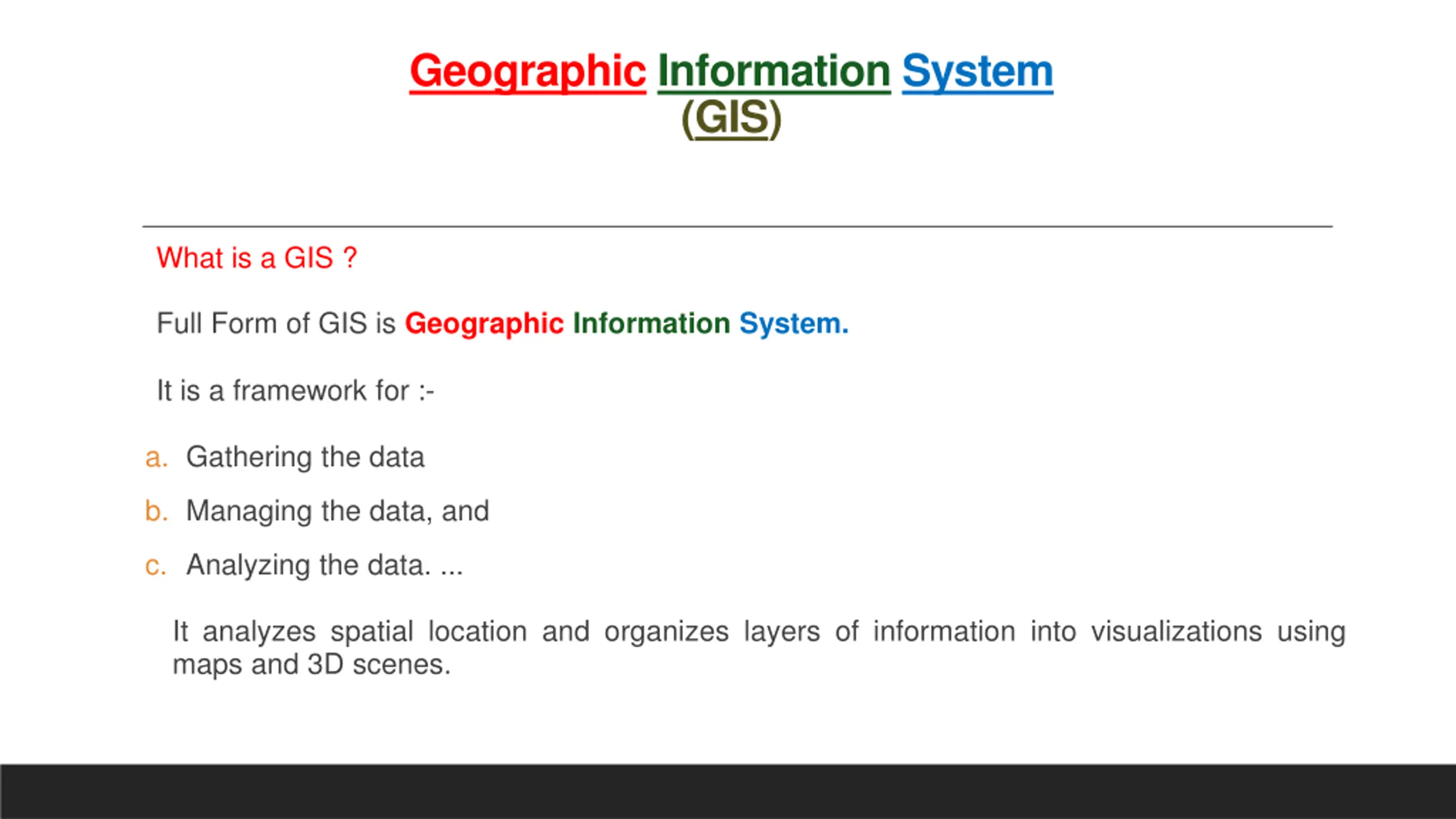Image resolution: width=1456 pixels, height=819 pixels.
Task: Select the red 'Geographic' word in title
Action: point(528,72)
